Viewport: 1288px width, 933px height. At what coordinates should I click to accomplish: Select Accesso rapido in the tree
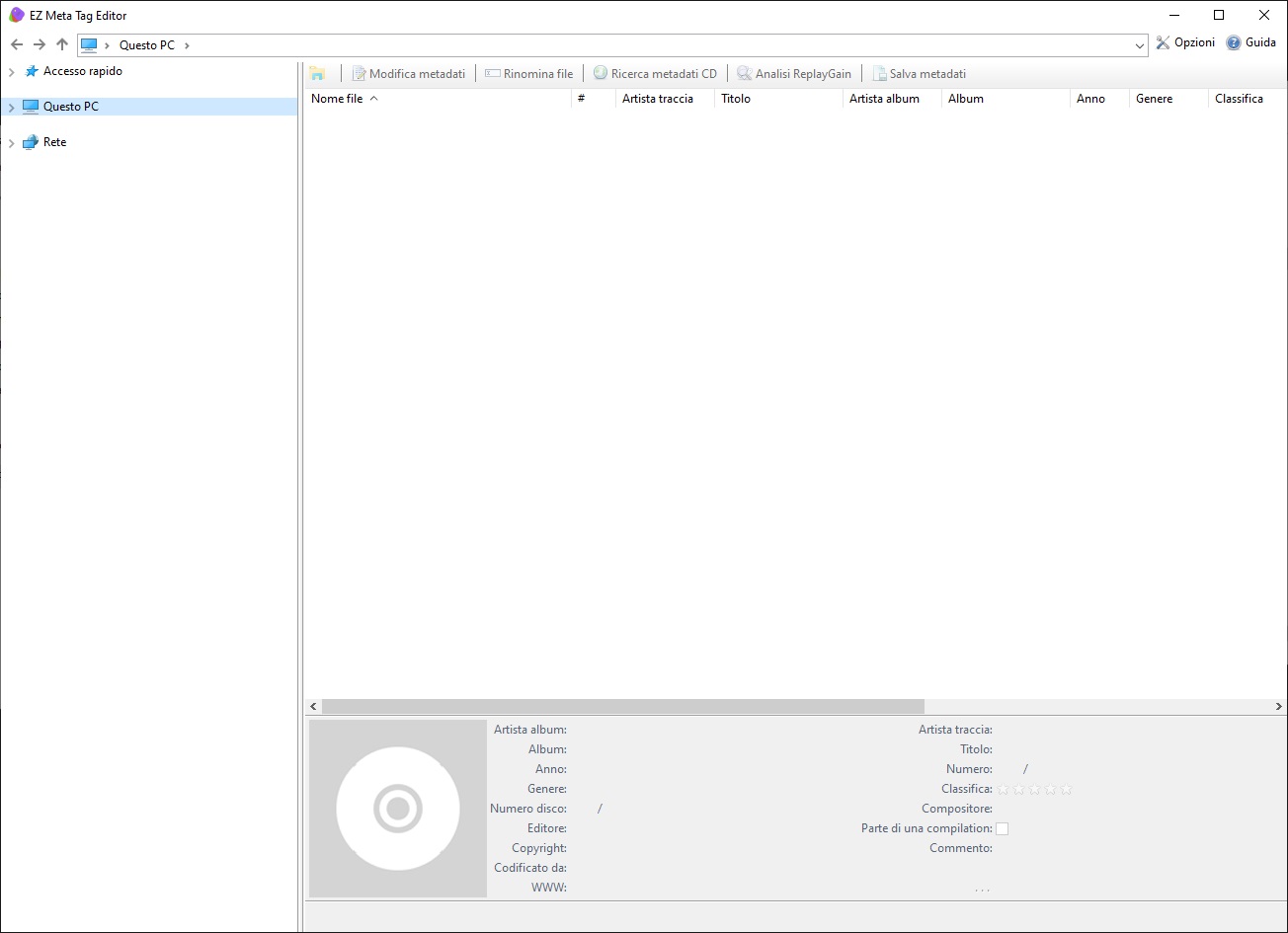pos(83,71)
